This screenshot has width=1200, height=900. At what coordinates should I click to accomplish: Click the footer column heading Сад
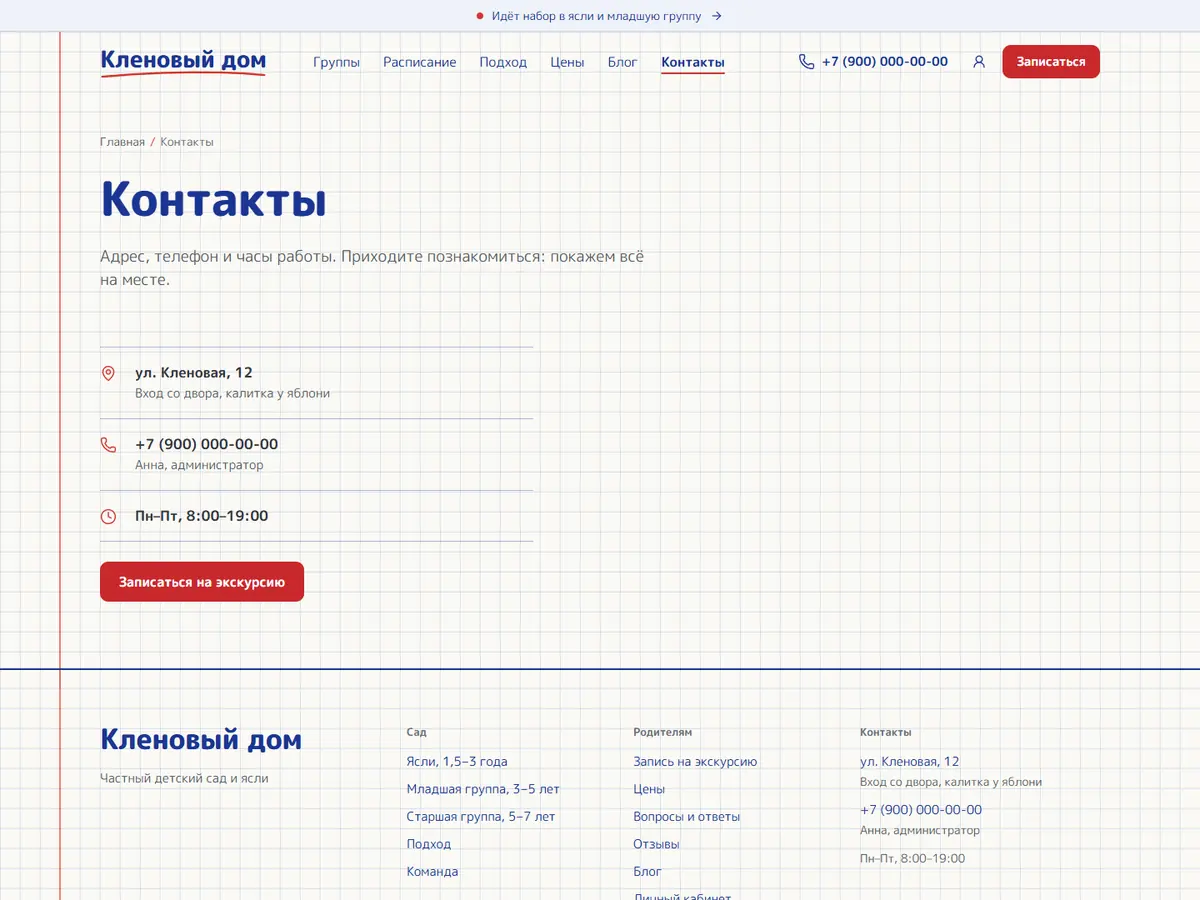pos(416,733)
